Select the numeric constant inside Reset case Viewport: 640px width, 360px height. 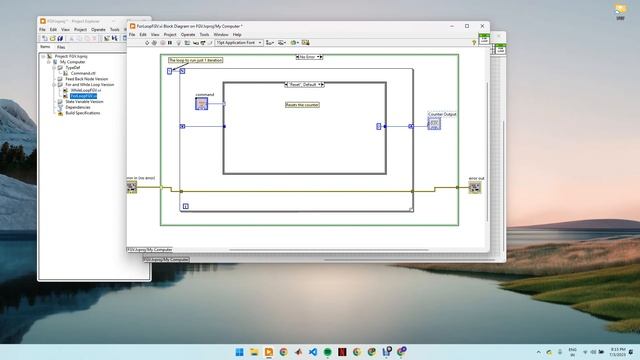[x=378, y=127]
